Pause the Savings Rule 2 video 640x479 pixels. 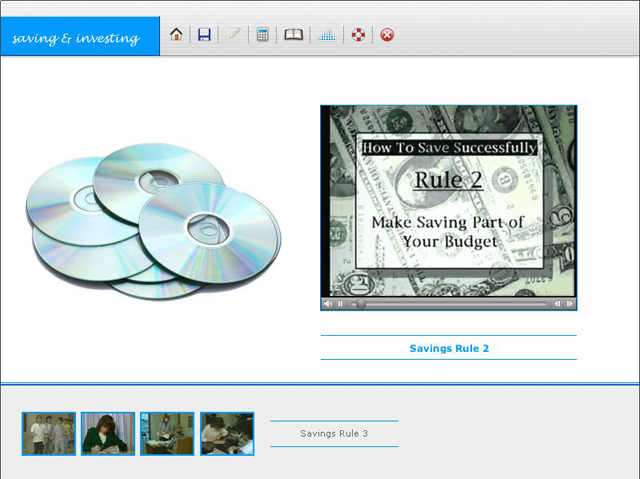(340, 304)
